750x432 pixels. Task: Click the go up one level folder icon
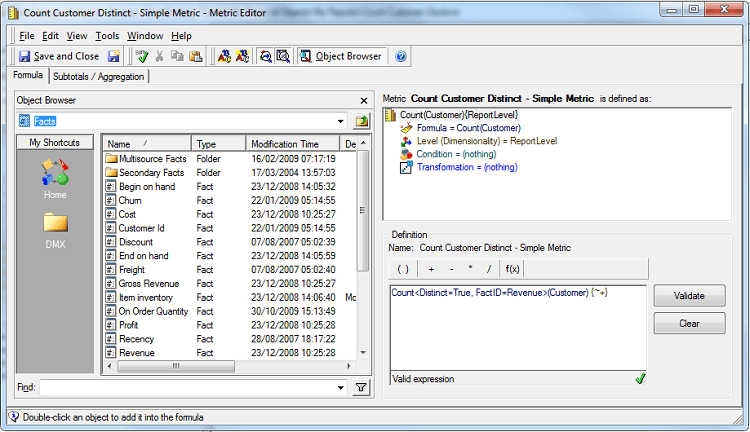point(362,121)
